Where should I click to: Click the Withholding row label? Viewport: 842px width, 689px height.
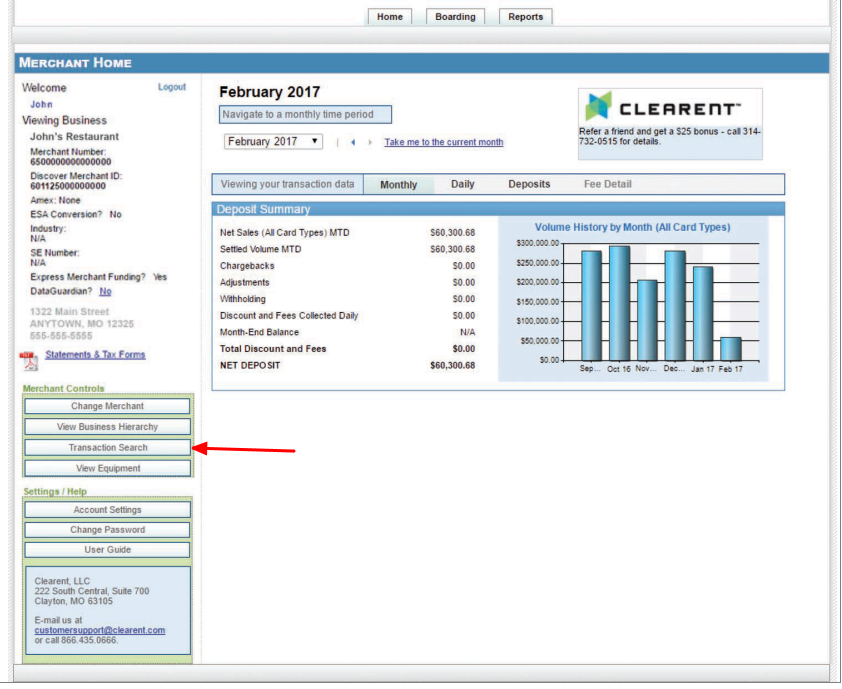pos(242,299)
